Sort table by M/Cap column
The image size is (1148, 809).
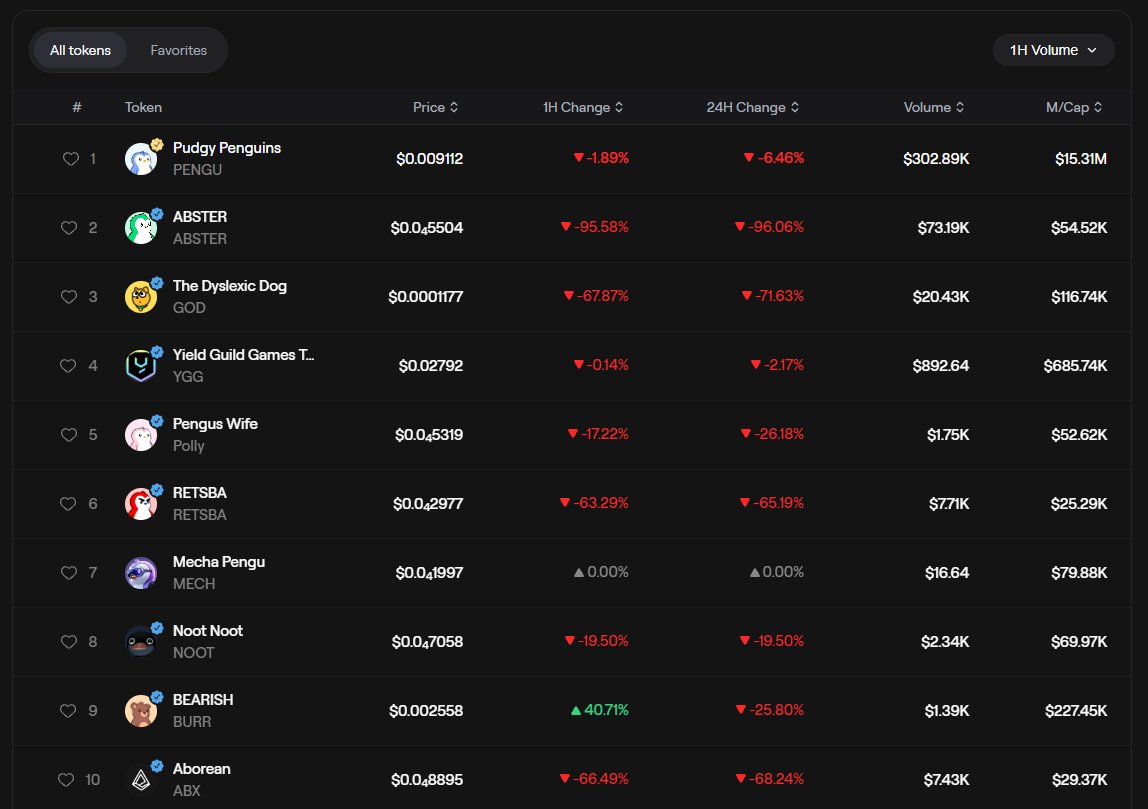click(1074, 107)
